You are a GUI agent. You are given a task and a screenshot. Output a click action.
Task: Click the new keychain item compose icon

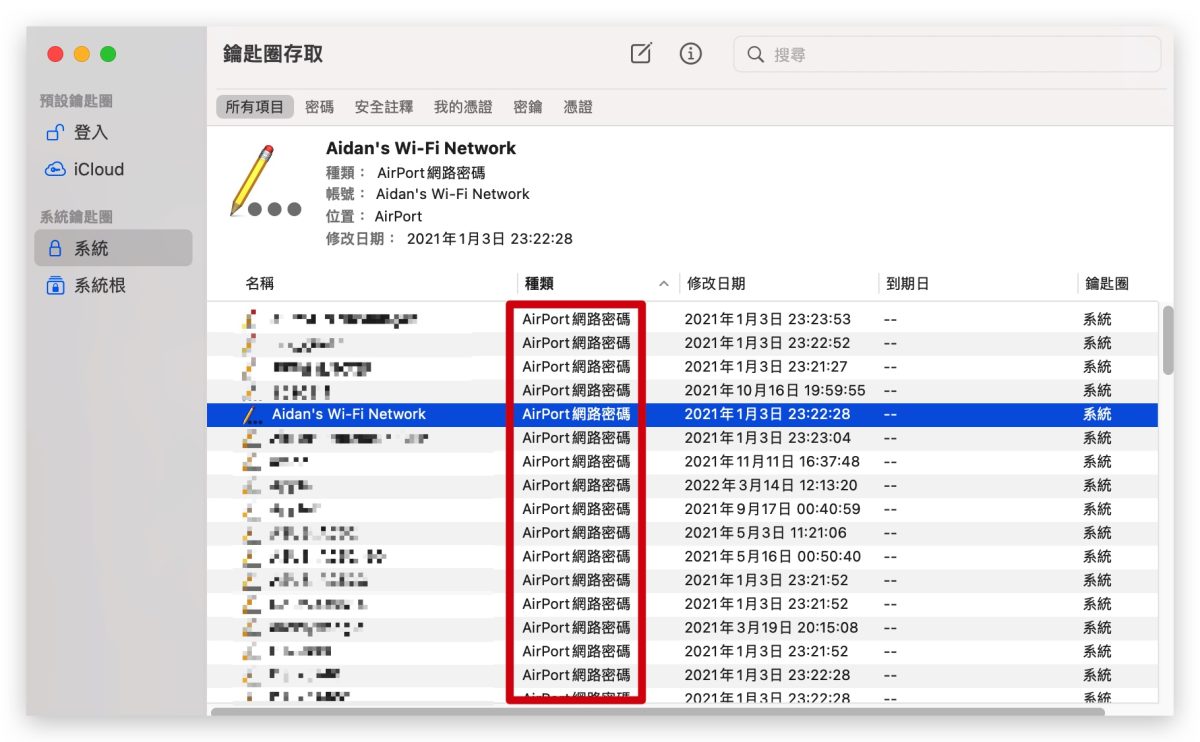click(641, 54)
